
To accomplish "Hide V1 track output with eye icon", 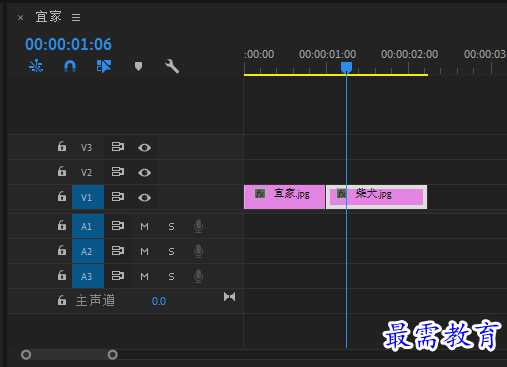I will (x=144, y=198).
